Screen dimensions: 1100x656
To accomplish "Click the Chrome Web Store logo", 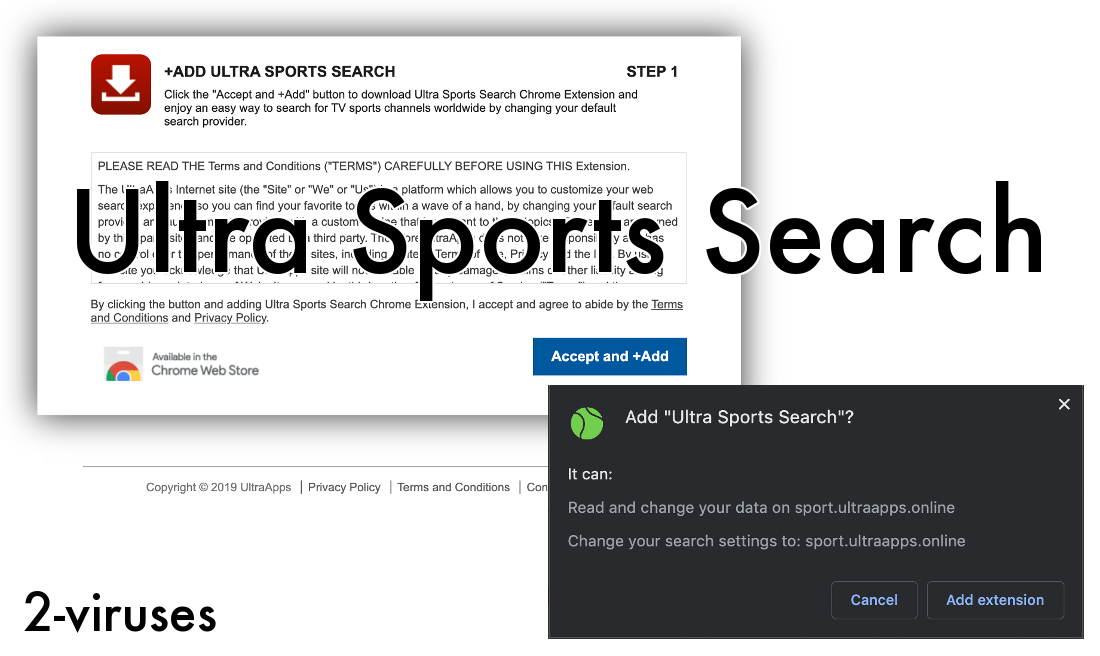I will pos(124,365).
